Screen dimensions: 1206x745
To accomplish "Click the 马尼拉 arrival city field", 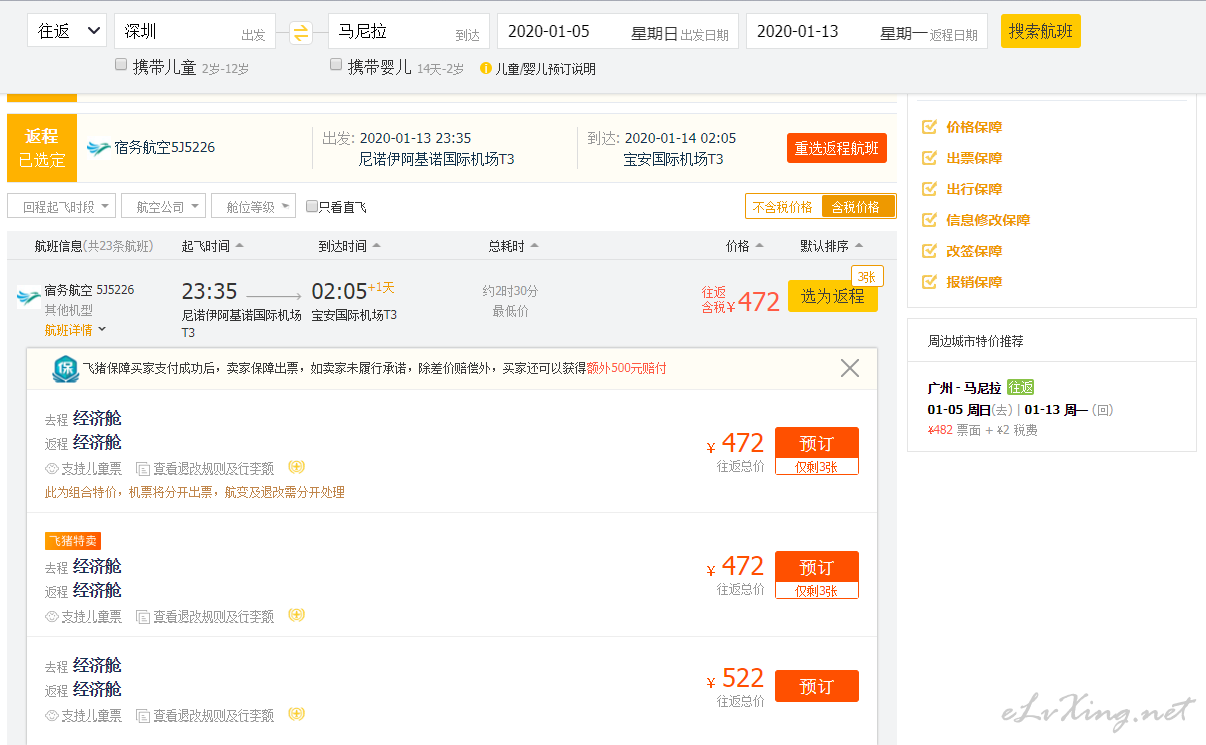I will 409,31.
